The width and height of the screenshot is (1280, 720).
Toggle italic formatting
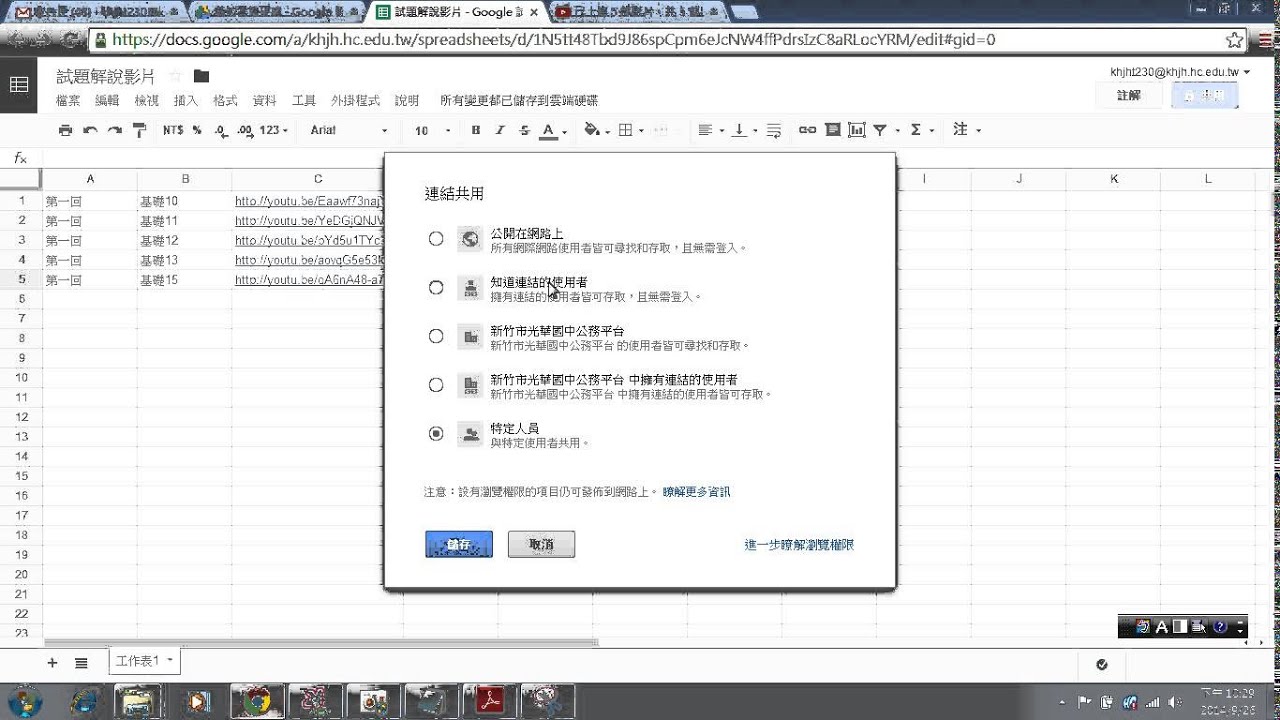pos(500,130)
